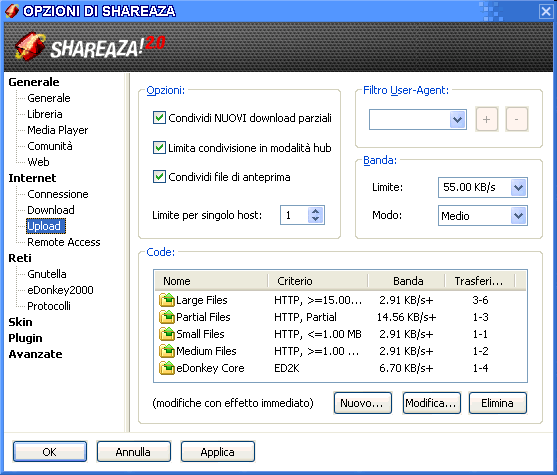557x475 pixels.
Task: Uncheck Condividi file di anteprima
Action: 159,177
